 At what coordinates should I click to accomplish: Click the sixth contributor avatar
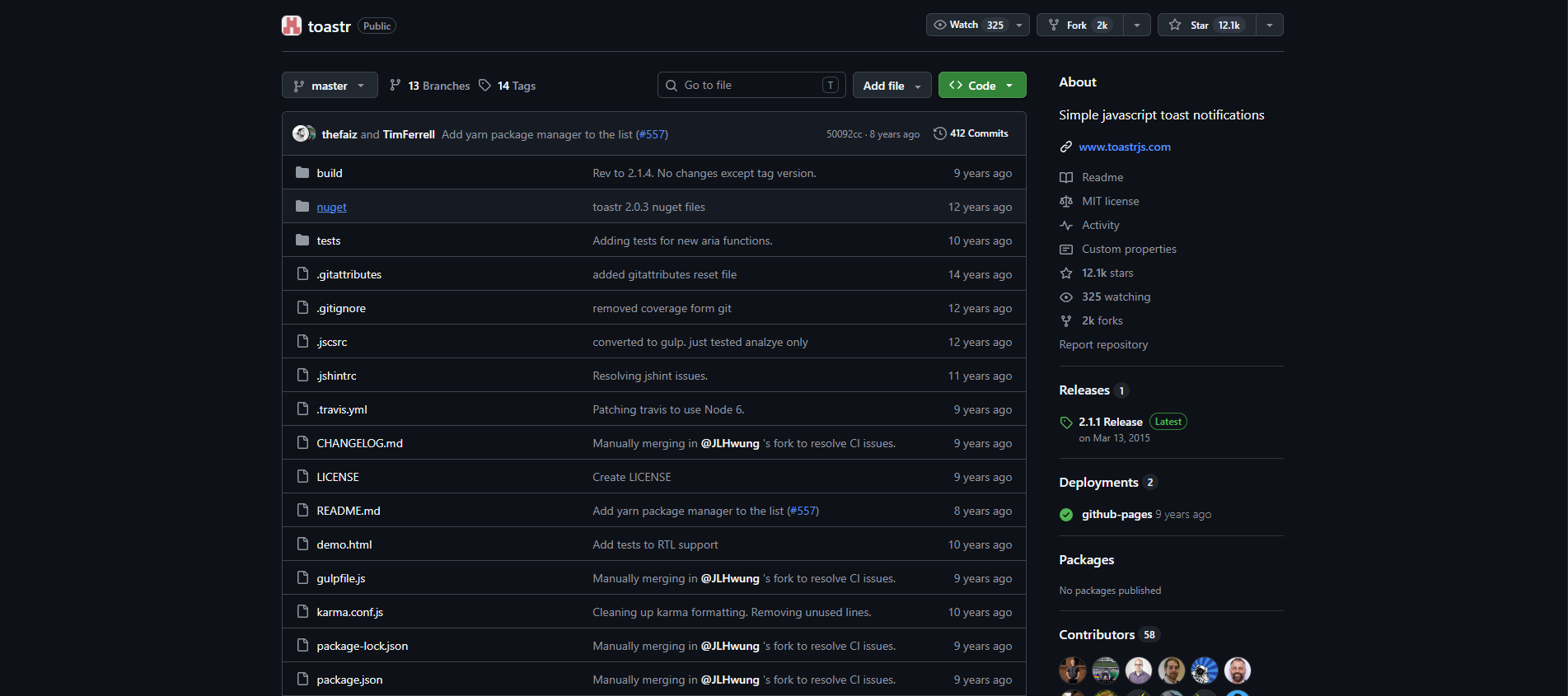pos(1238,670)
